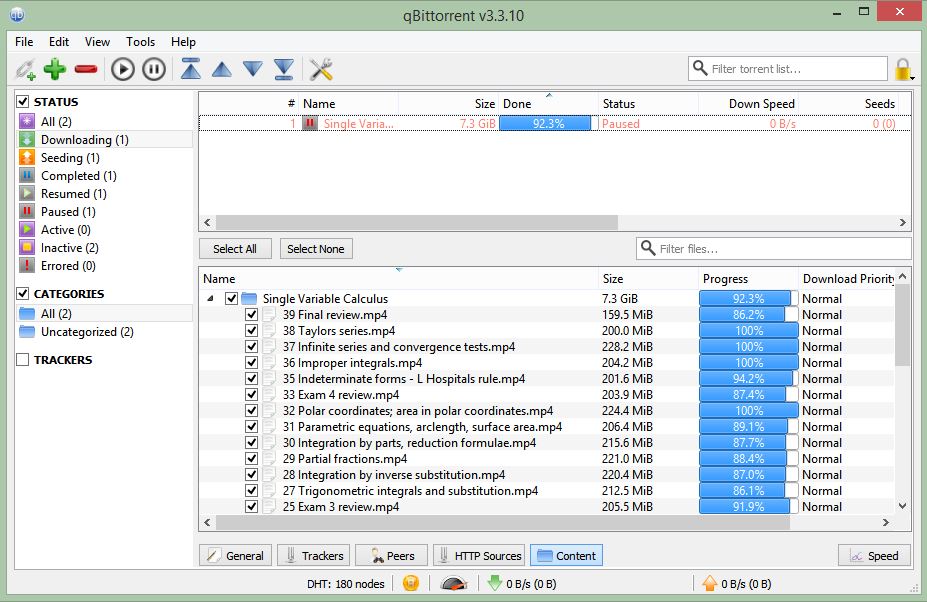Select Resumed (1) status filter

click(73, 194)
